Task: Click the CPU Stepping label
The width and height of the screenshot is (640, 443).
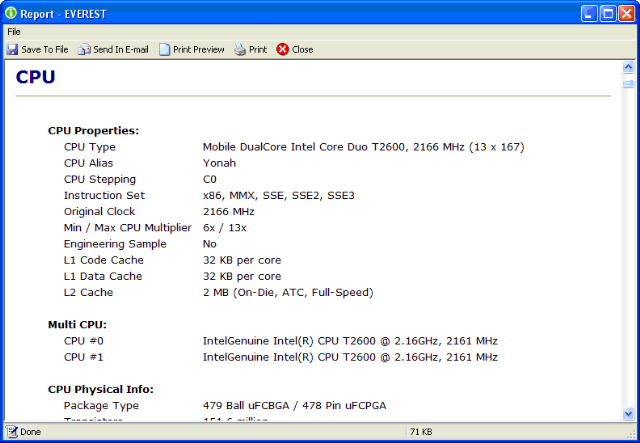Action: 100,179
